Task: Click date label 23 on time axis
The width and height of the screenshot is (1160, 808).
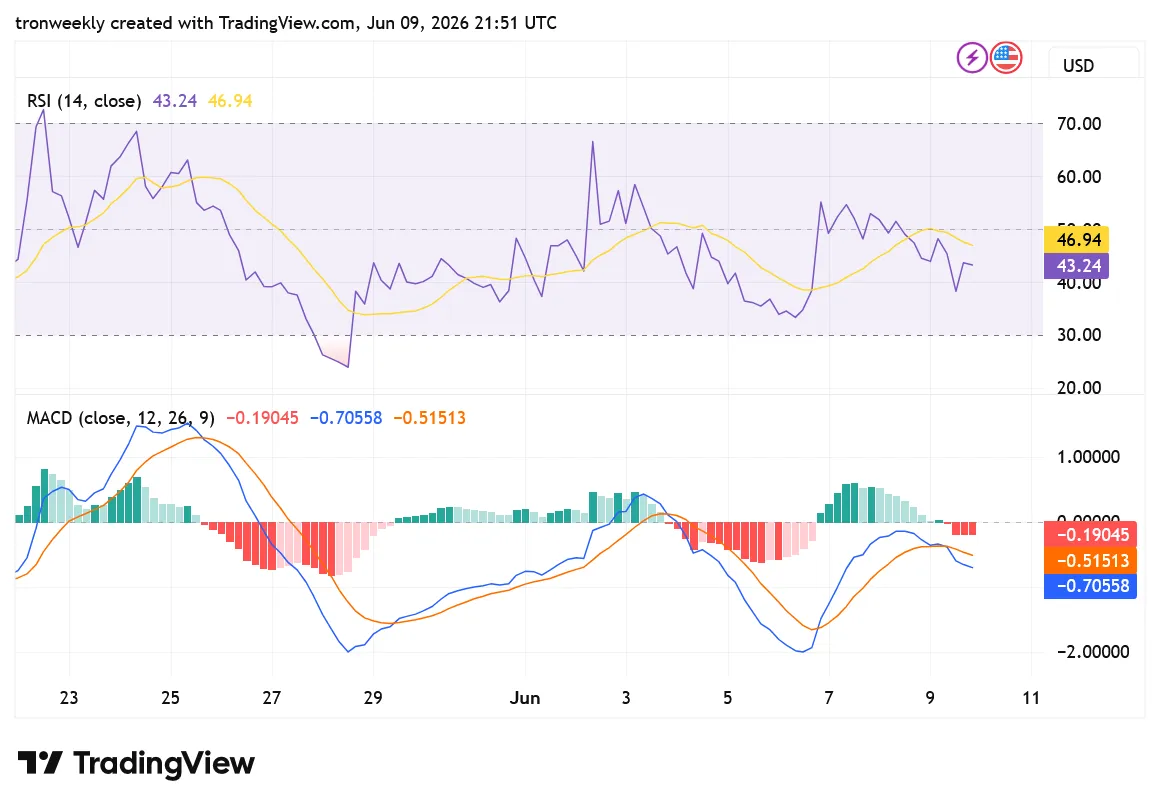Action: [69, 698]
